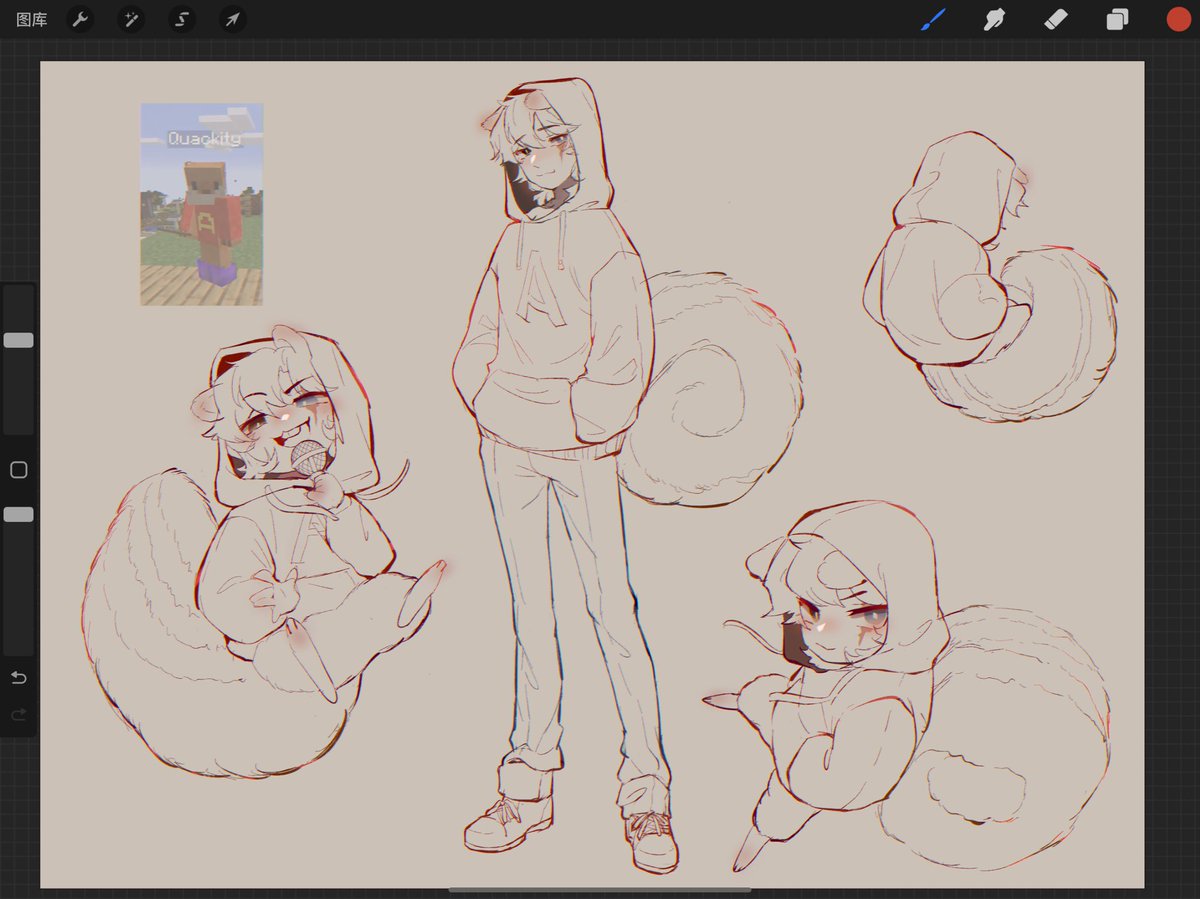
Task: Open the Adjustments magic wand menu
Action: pyautogui.click(x=131, y=19)
